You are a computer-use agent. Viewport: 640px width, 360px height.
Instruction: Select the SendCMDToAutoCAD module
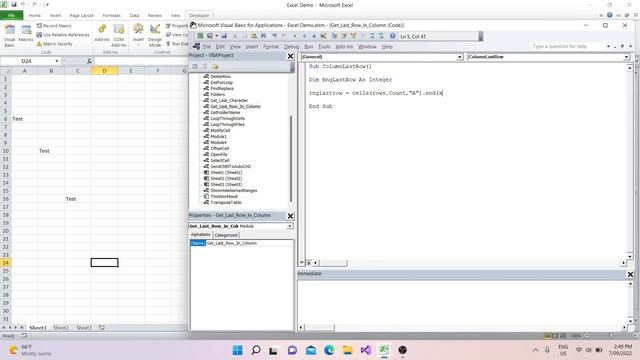(x=230, y=167)
